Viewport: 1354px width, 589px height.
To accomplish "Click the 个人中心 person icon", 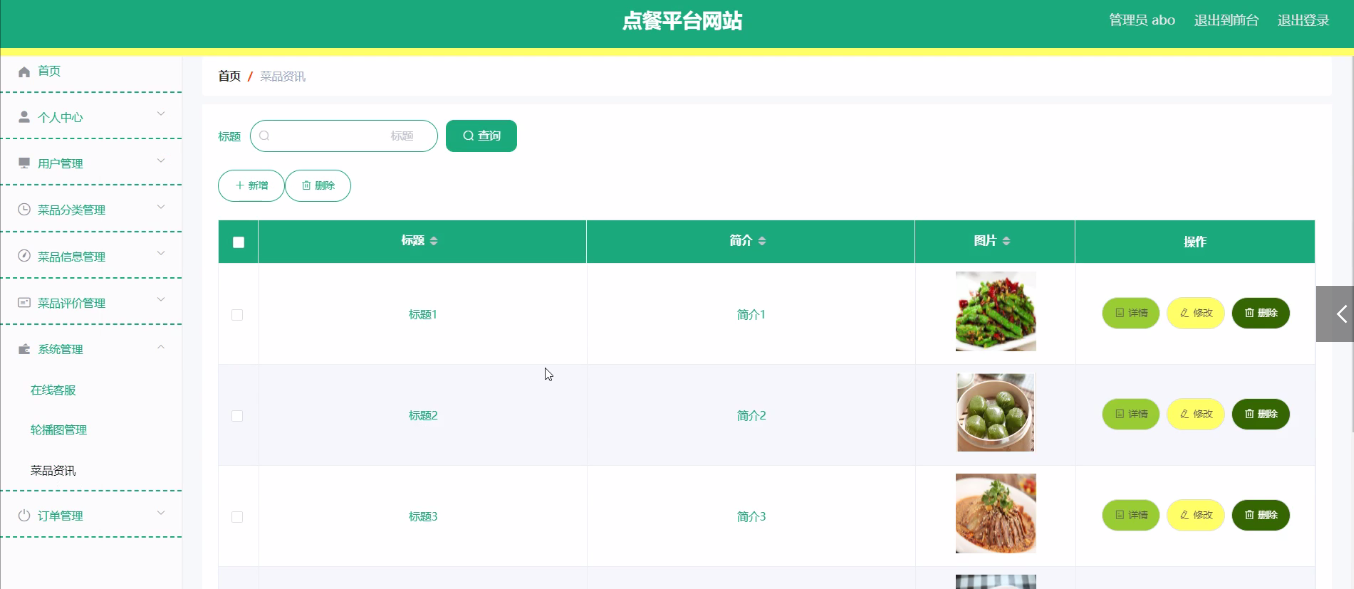I will 25,117.
